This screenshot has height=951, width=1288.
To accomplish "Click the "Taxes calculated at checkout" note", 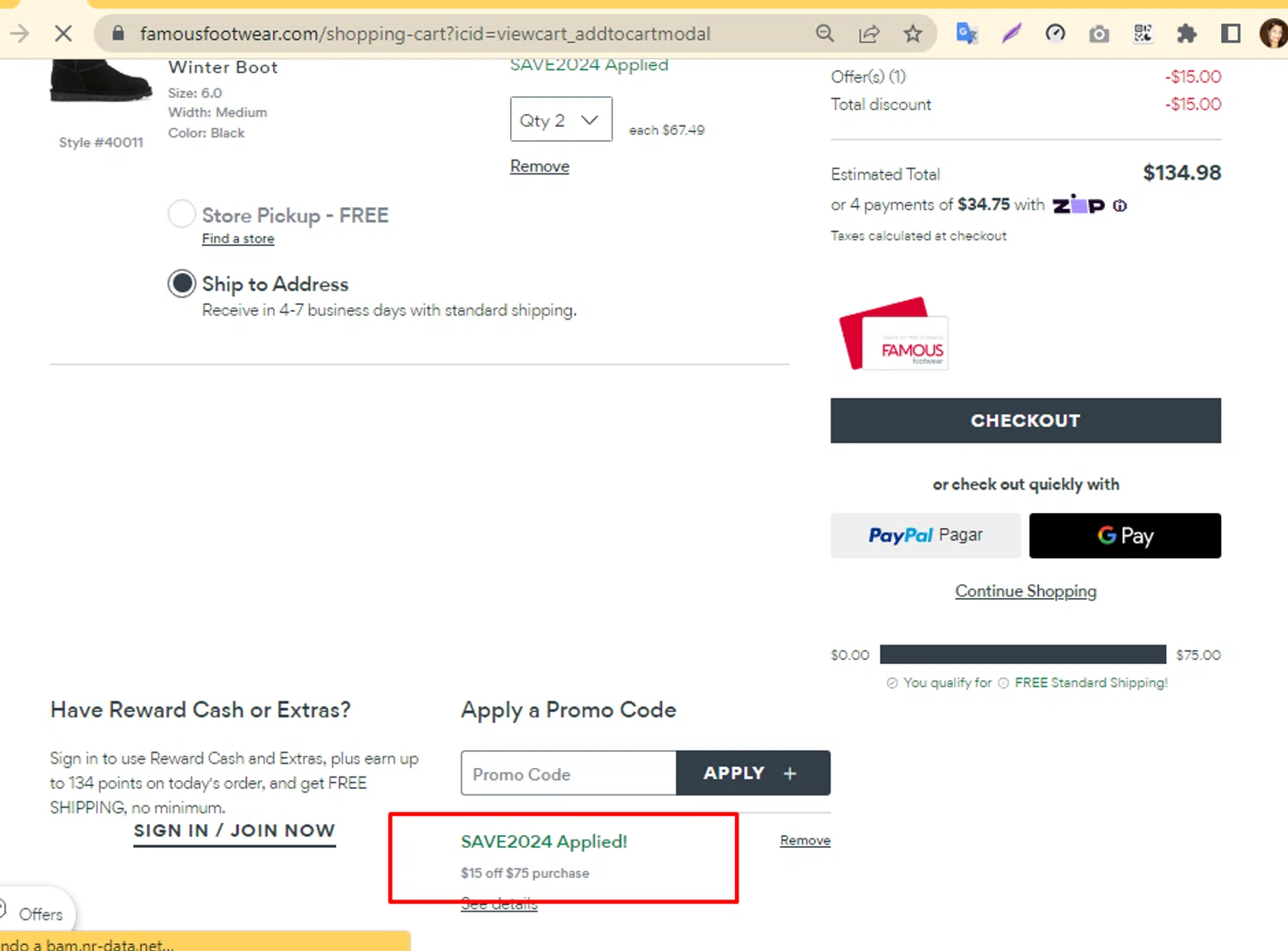I will tap(919, 235).
